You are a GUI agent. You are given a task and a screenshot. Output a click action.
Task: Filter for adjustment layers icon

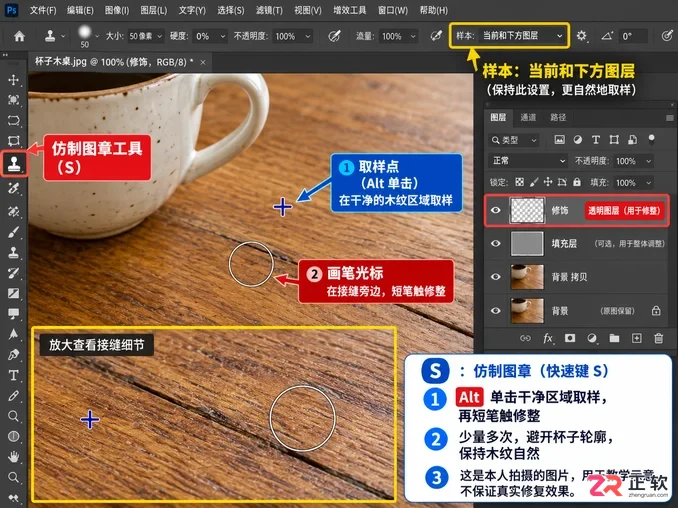coord(578,140)
